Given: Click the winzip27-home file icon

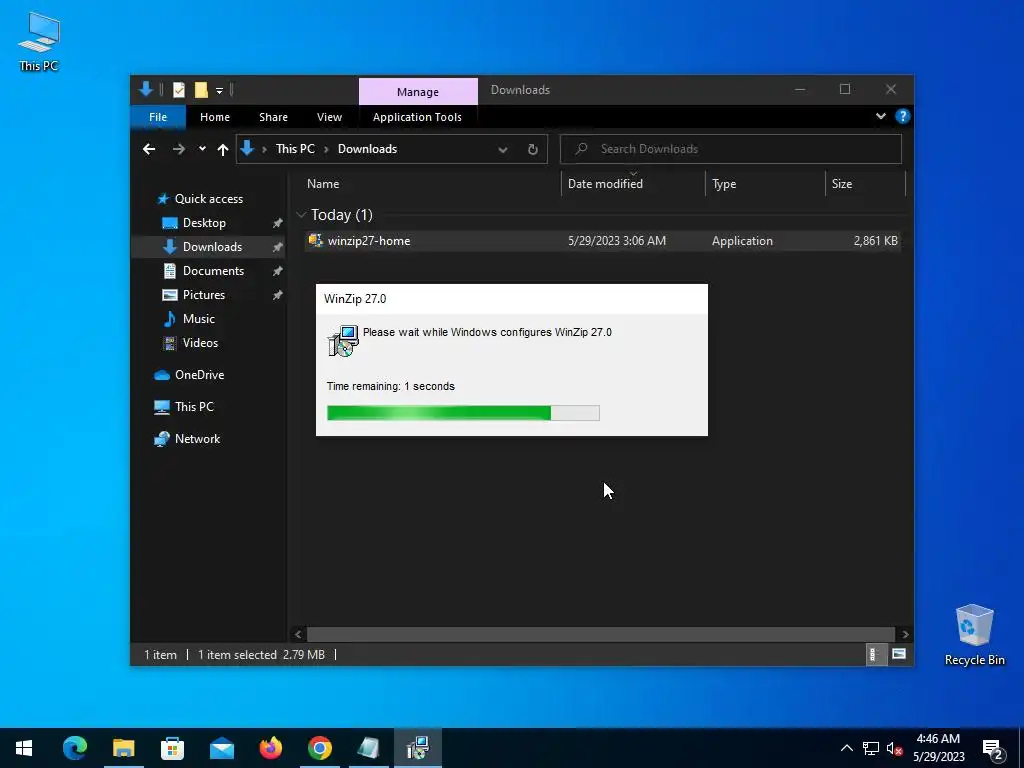Looking at the screenshot, I should pyautogui.click(x=315, y=240).
